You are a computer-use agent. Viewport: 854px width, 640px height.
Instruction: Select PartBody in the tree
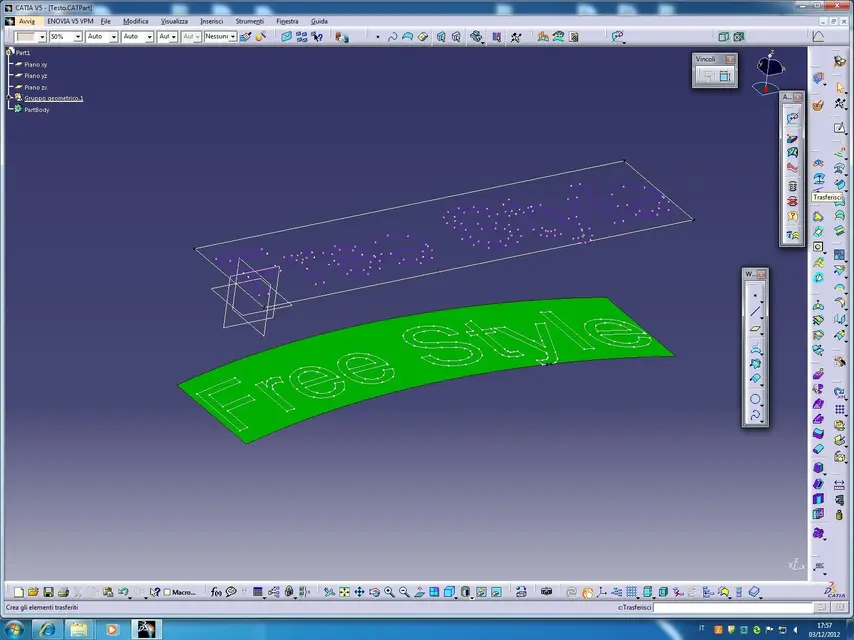[36, 109]
